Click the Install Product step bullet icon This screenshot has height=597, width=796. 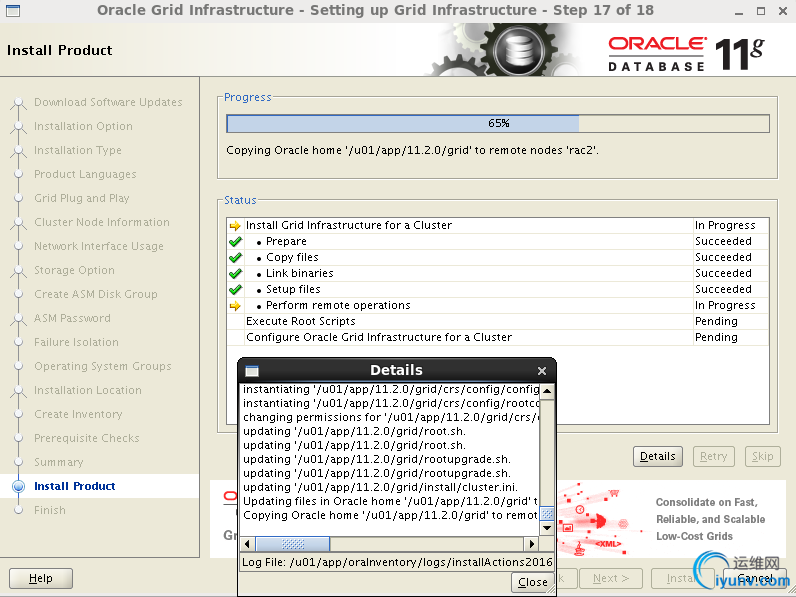click(x=19, y=486)
